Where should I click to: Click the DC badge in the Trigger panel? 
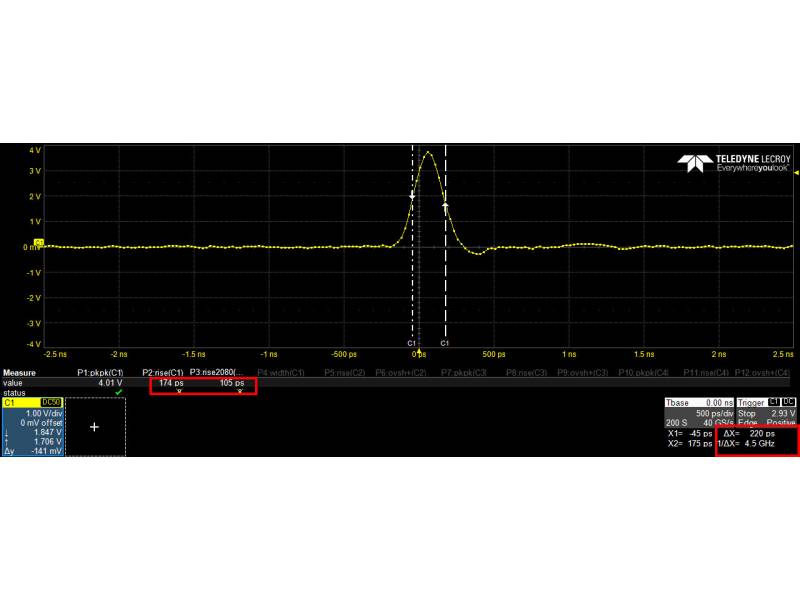tap(789, 402)
